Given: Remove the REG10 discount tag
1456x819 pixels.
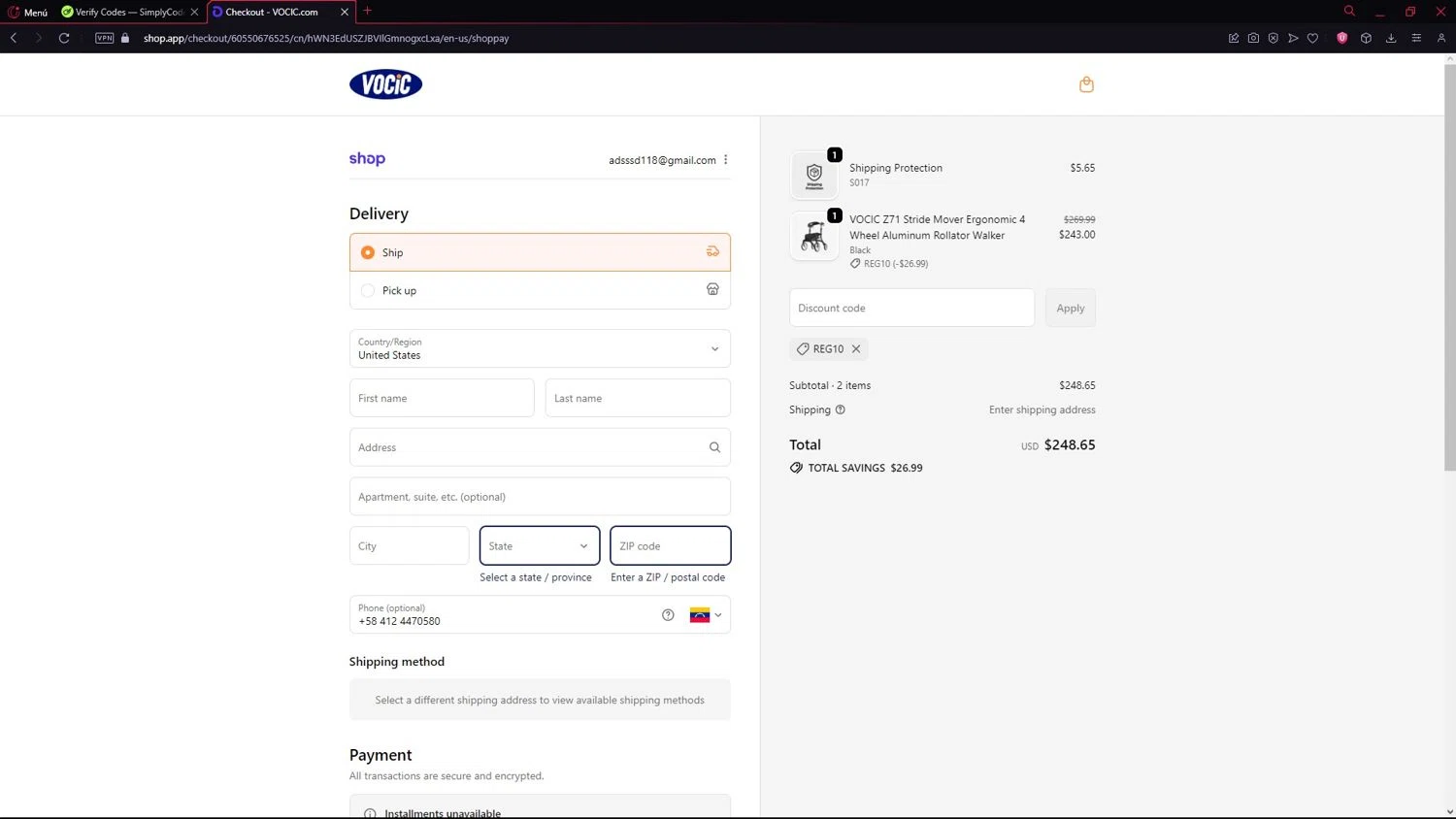Looking at the screenshot, I should pos(856,348).
